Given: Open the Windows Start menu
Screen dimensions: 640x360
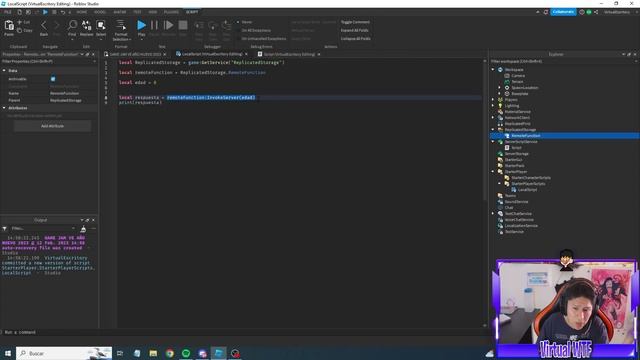Looking at the screenshot, I should click(x=8, y=353).
